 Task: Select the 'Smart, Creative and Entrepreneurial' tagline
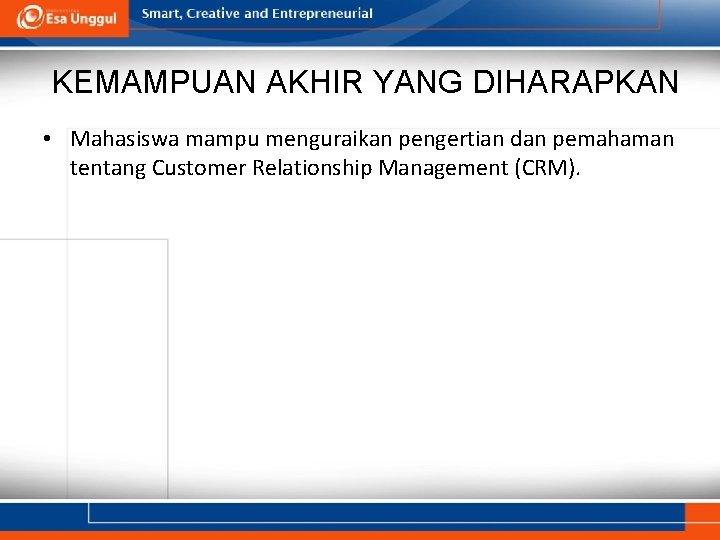tap(257, 14)
